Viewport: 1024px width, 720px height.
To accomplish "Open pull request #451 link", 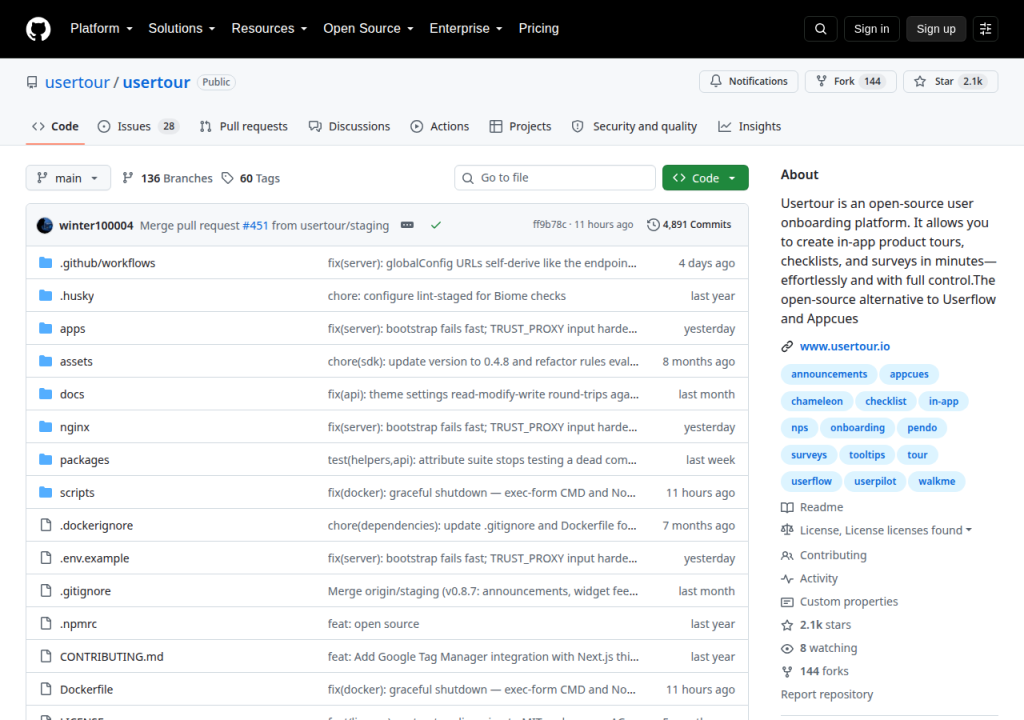I will [x=255, y=225].
